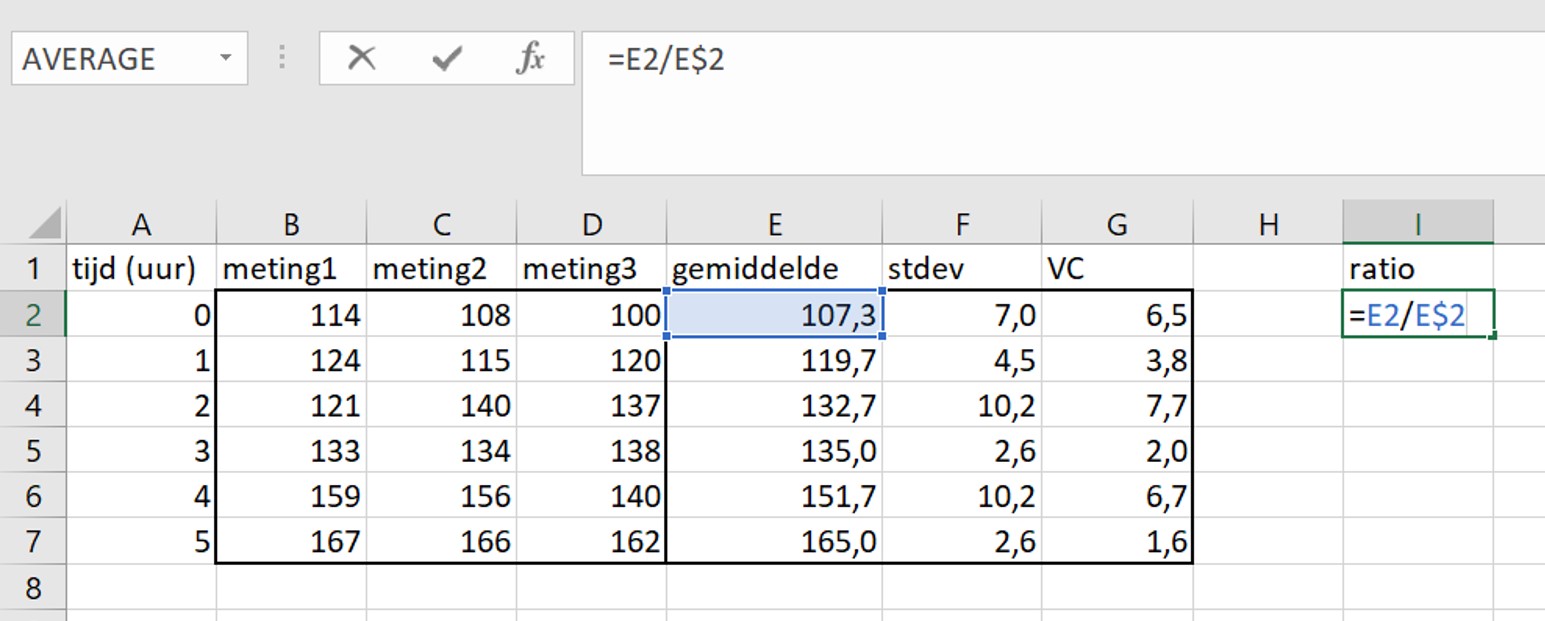Click inside the Name Box showing AVERAGE
The width and height of the screenshot is (1545, 621).
(x=110, y=59)
